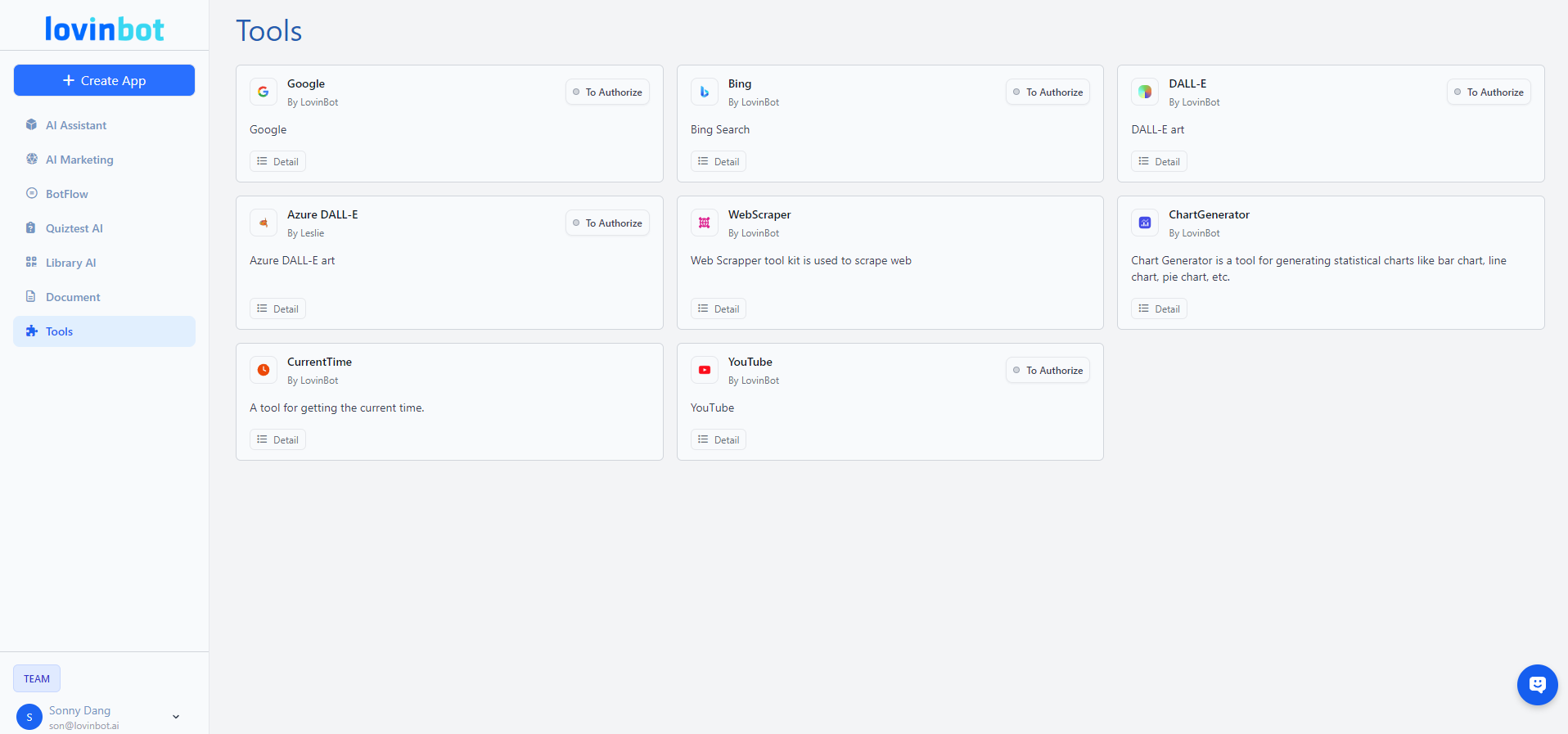Show the YouTube tool Detail
This screenshot has height=734, width=1568.
(x=719, y=439)
